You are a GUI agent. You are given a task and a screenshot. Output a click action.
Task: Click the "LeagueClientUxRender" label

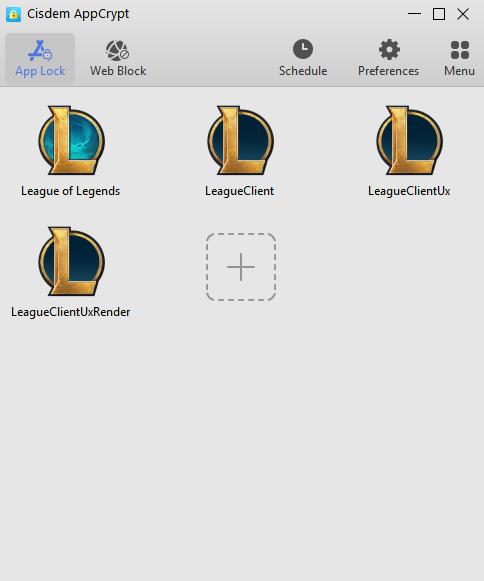[70, 312]
